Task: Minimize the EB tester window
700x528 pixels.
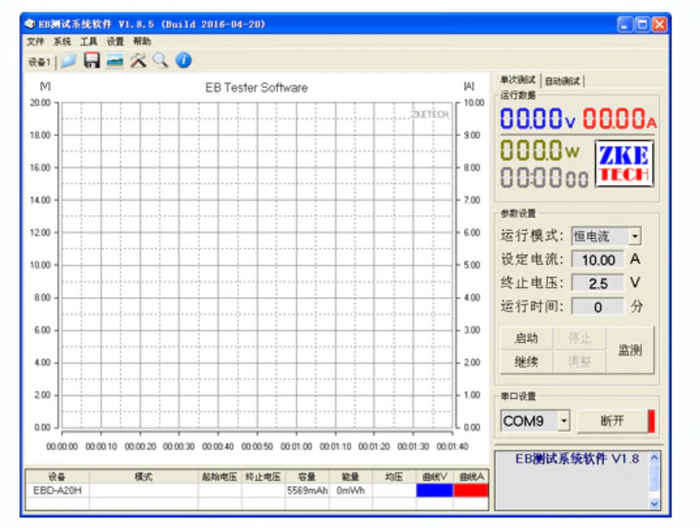Action: [625, 24]
